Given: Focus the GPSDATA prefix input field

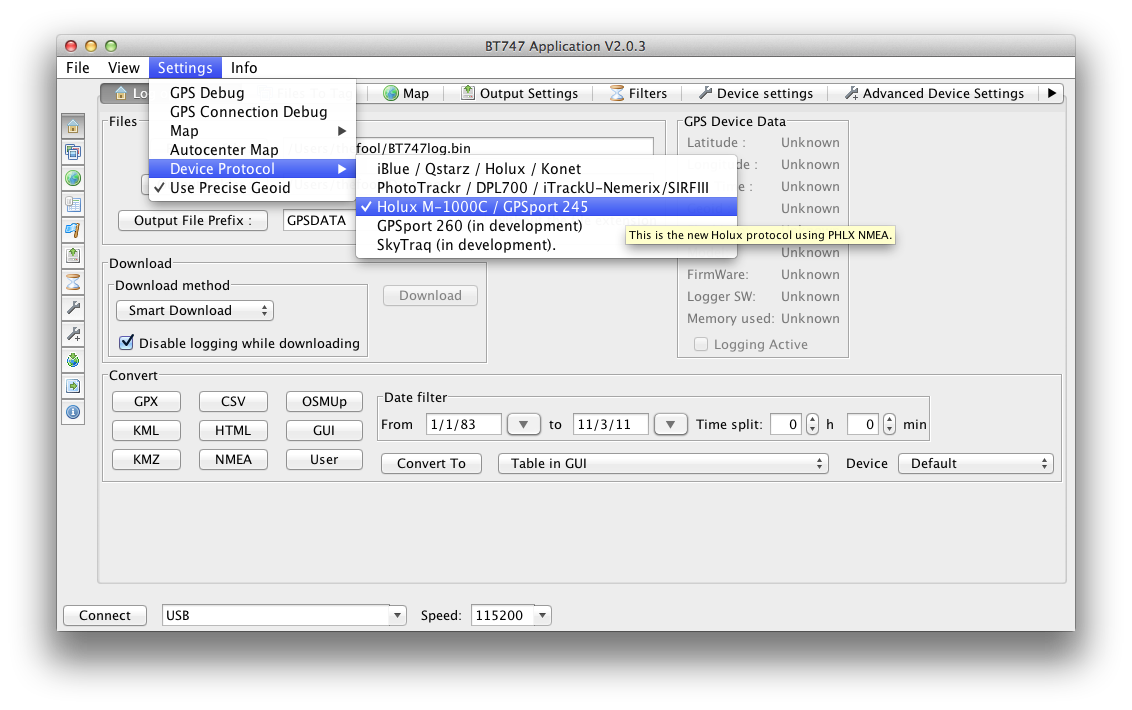Looking at the screenshot, I should pyautogui.click(x=318, y=220).
